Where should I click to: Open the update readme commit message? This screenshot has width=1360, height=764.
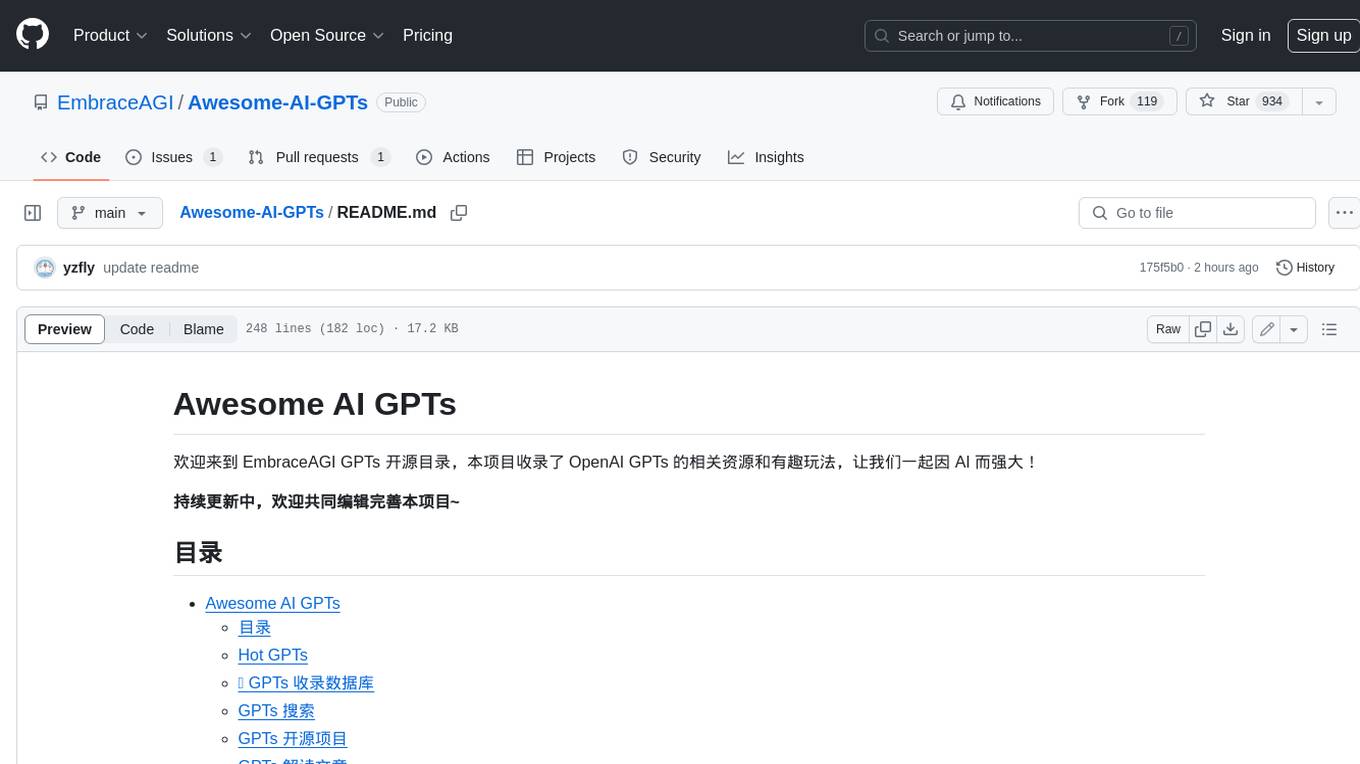point(151,268)
